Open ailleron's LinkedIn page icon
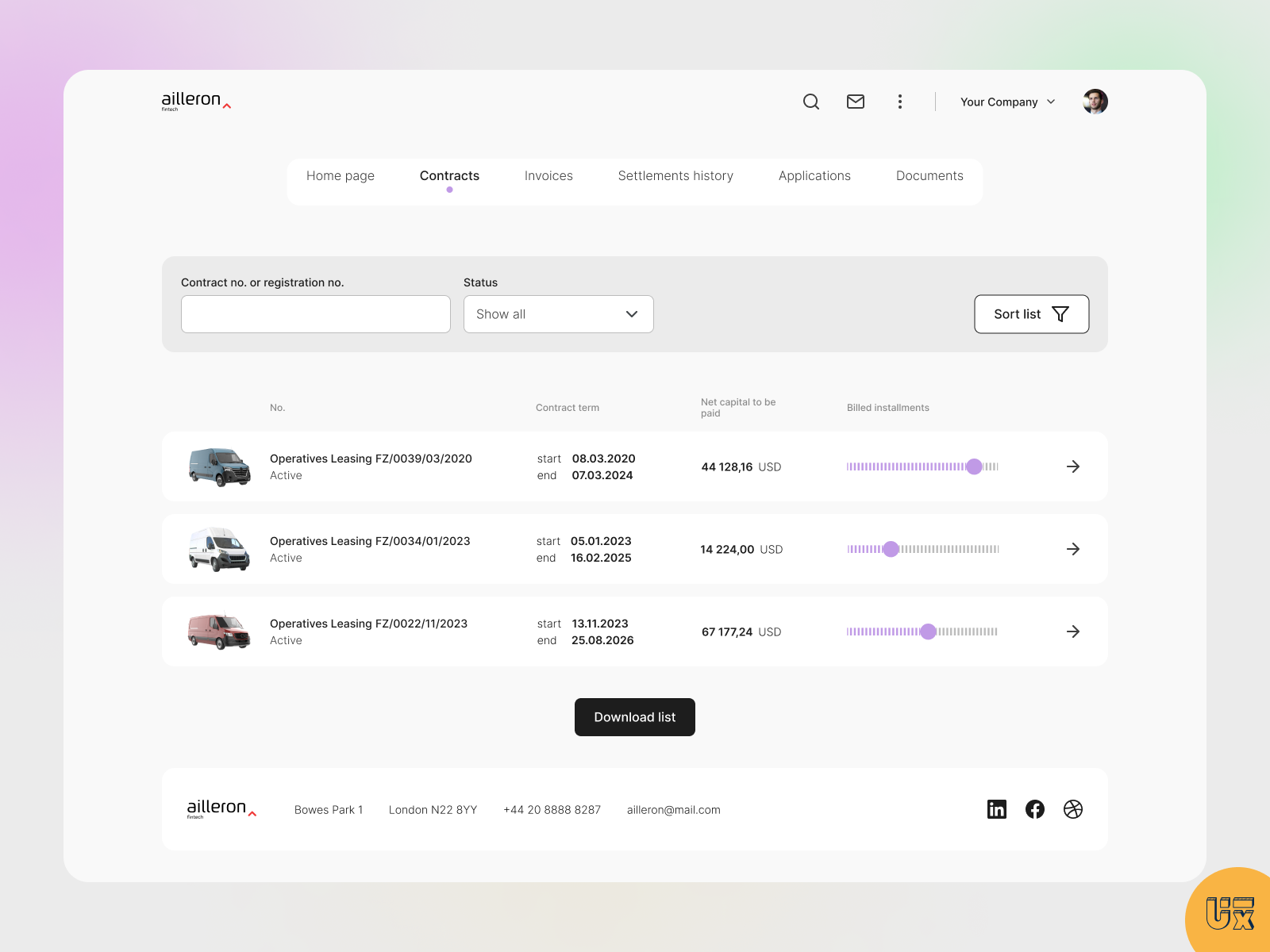This screenshot has width=1270, height=952. coord(997,809)
